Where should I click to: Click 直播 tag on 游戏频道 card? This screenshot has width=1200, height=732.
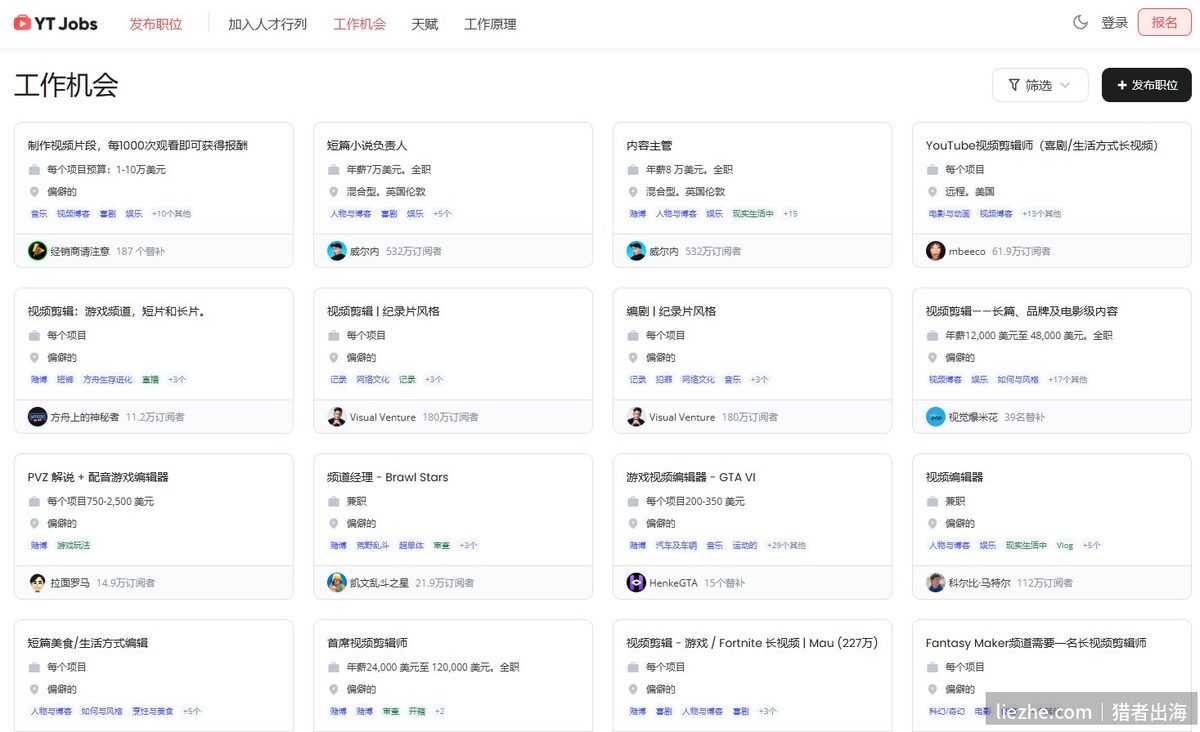pyautogui.click(x=150, y=380)
